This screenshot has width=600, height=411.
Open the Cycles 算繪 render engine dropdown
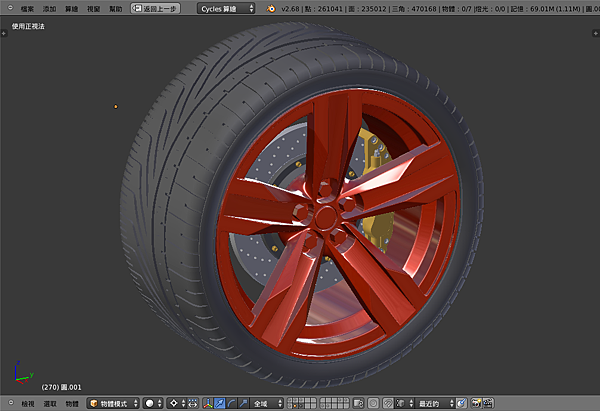(x=226, y=8)
